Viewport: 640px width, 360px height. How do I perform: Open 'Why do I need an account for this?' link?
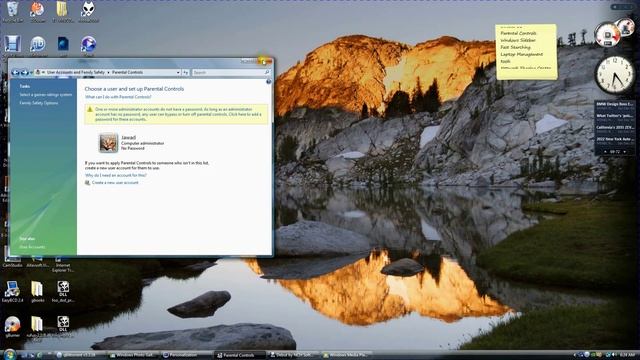coord(116,175)
